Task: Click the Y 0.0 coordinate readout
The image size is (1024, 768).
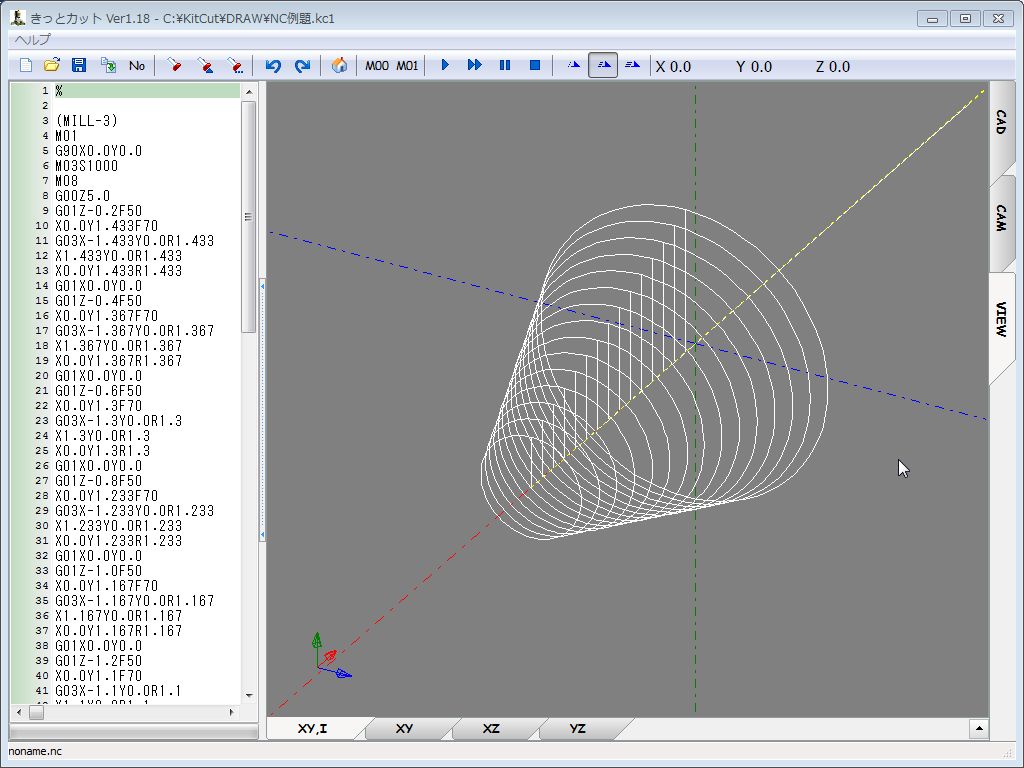Action: click(754, 67)
